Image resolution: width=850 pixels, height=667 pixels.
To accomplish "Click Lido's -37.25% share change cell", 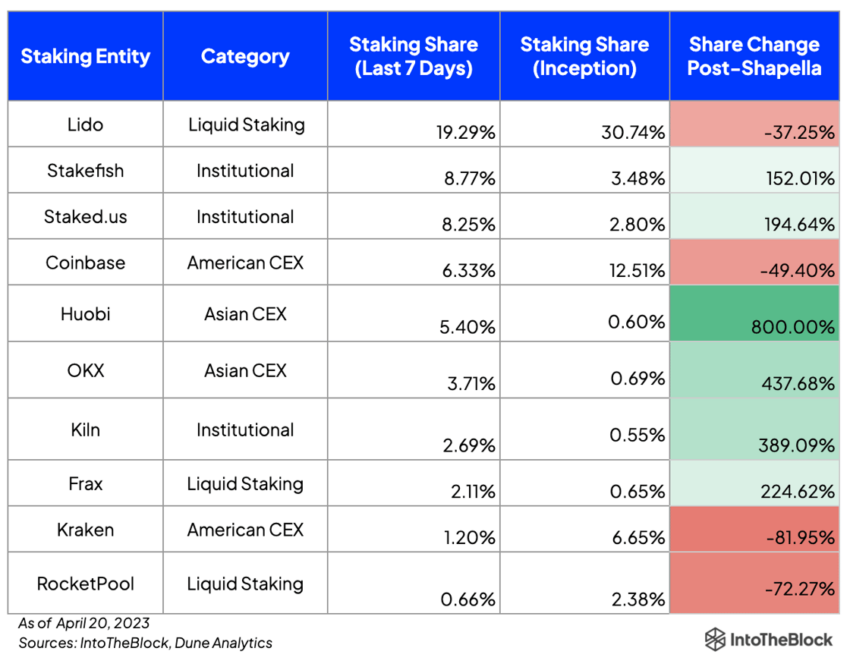I will 754,125.
